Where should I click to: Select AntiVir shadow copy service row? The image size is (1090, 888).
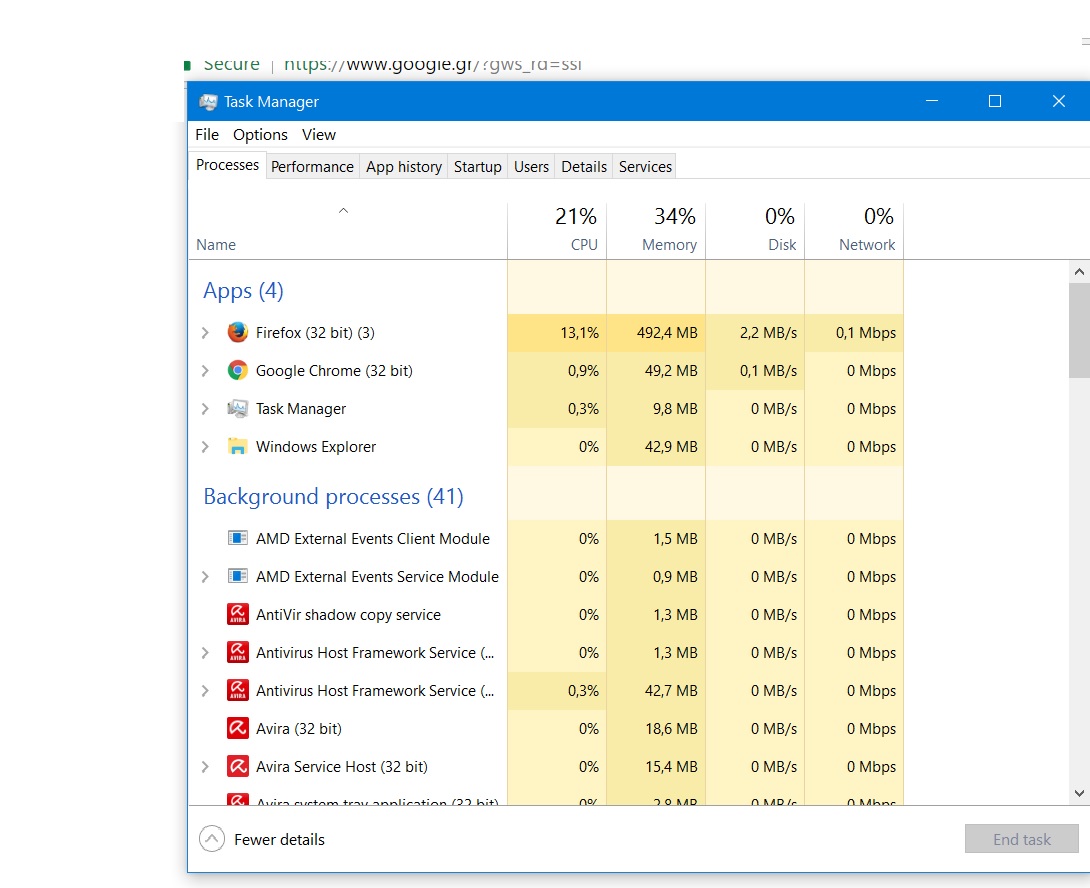[x=546, y=615]
